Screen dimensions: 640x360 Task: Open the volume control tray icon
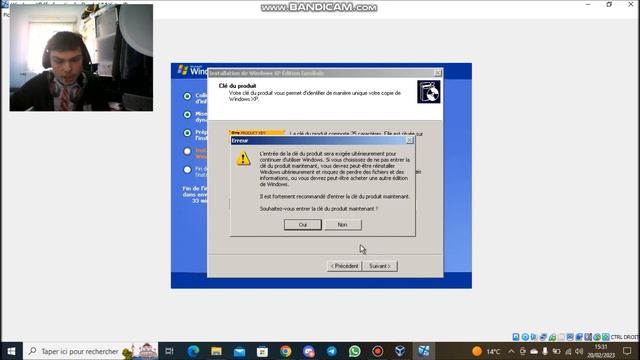579,351
